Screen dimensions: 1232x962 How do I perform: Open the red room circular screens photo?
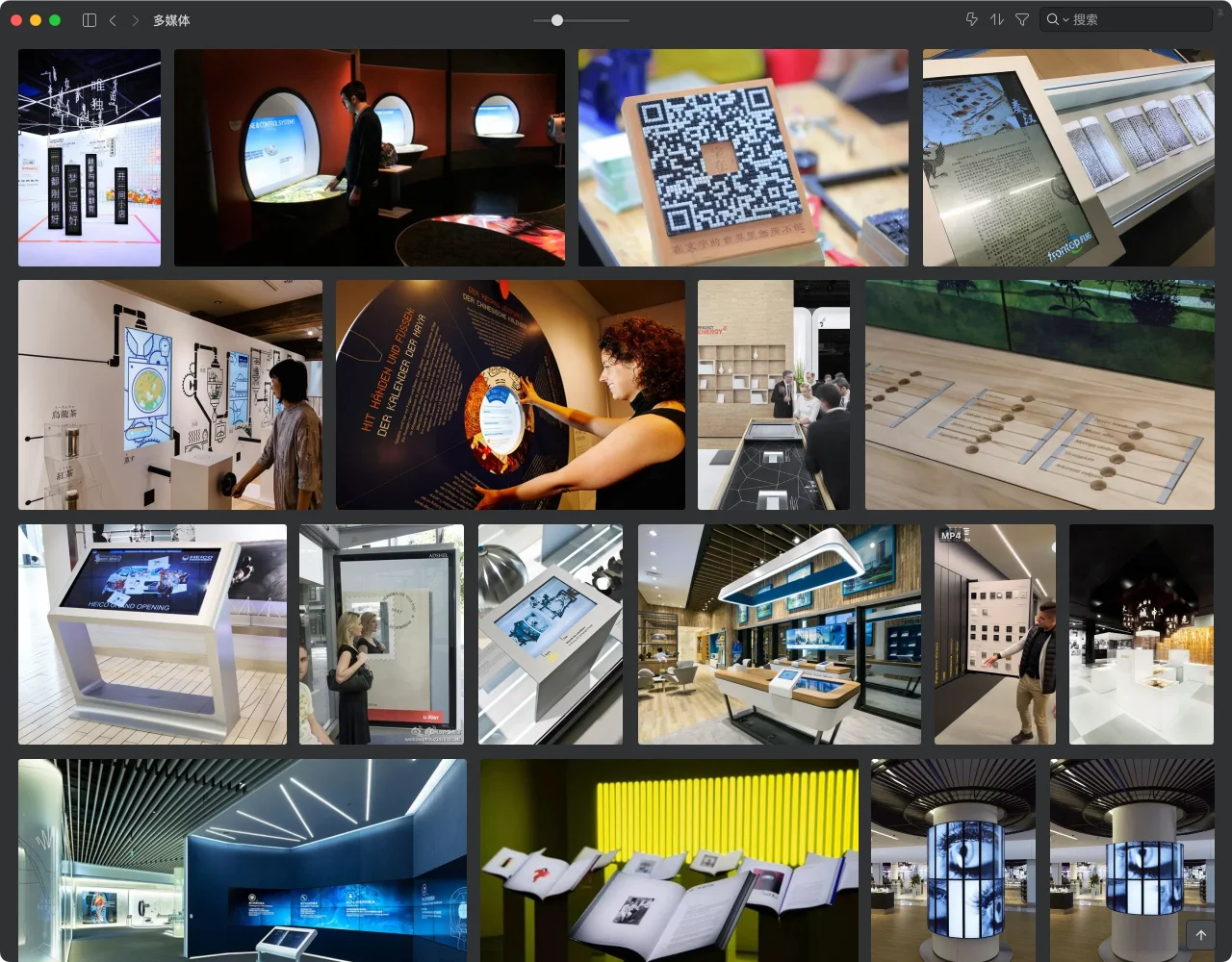370,158
